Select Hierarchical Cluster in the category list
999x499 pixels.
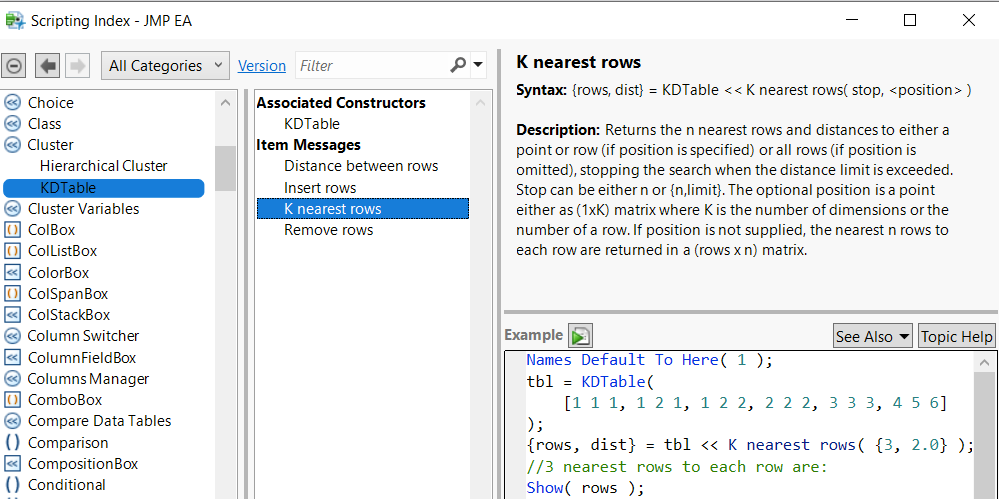point(103,166)
